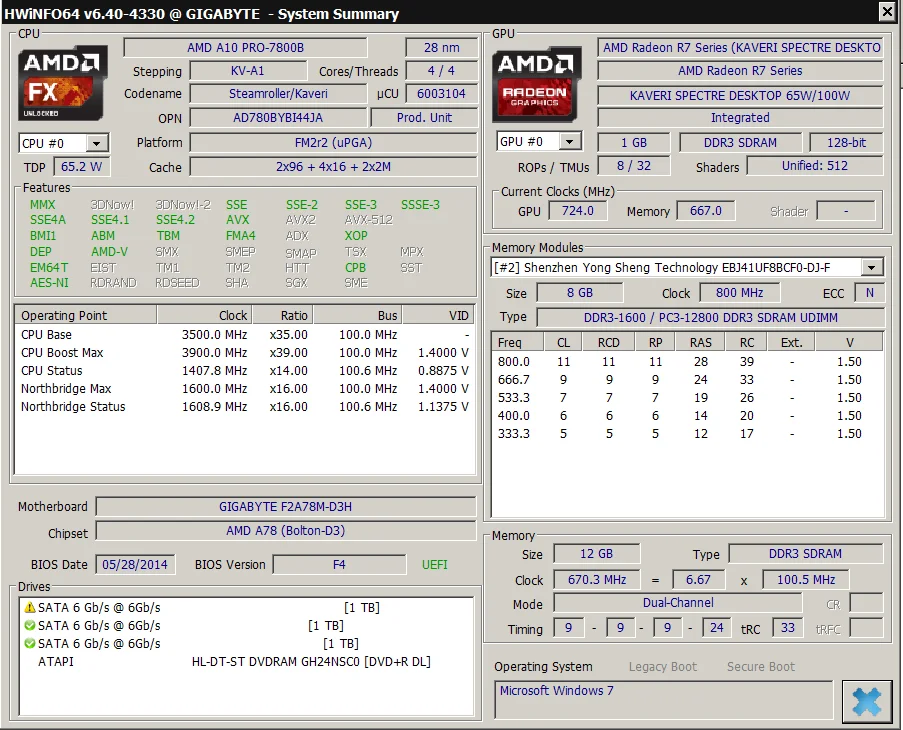Click the AMD FX Unlocked CPU logo
903x730 pixels.
click(63, 83)
